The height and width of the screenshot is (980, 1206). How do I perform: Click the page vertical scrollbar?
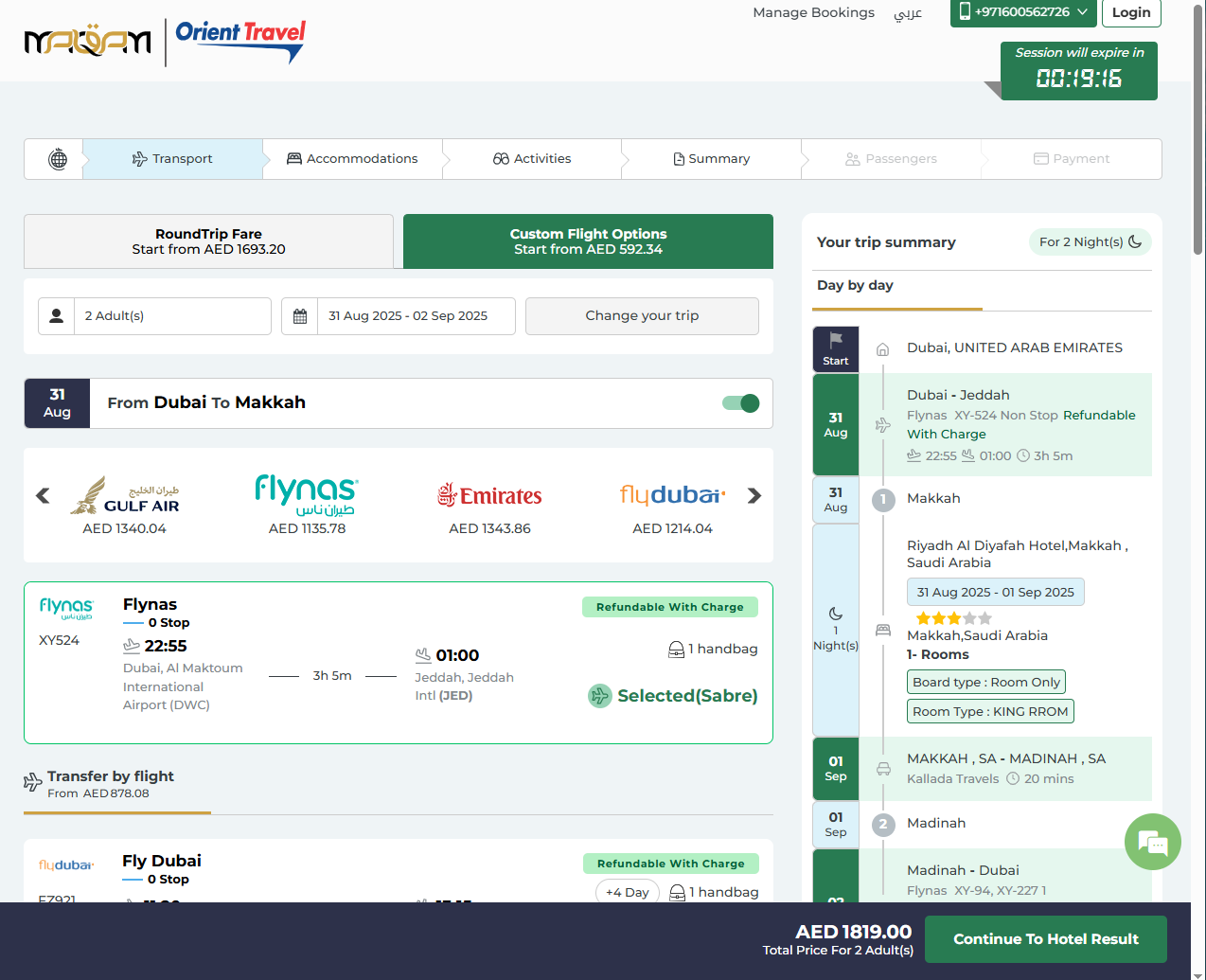click(1198, 133)
